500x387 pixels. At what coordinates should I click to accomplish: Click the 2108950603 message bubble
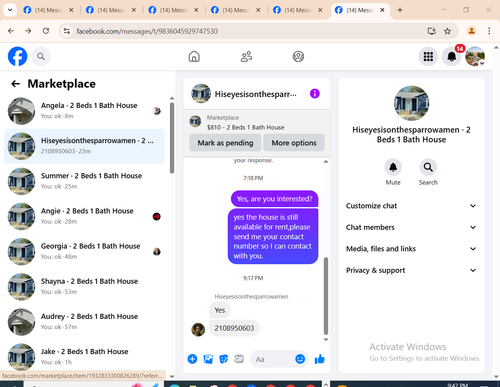point(234,328)
